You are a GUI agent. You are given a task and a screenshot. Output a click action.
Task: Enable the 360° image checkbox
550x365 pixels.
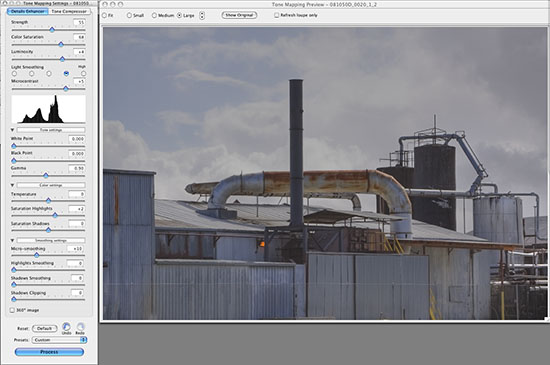click(x=12, y=310)
